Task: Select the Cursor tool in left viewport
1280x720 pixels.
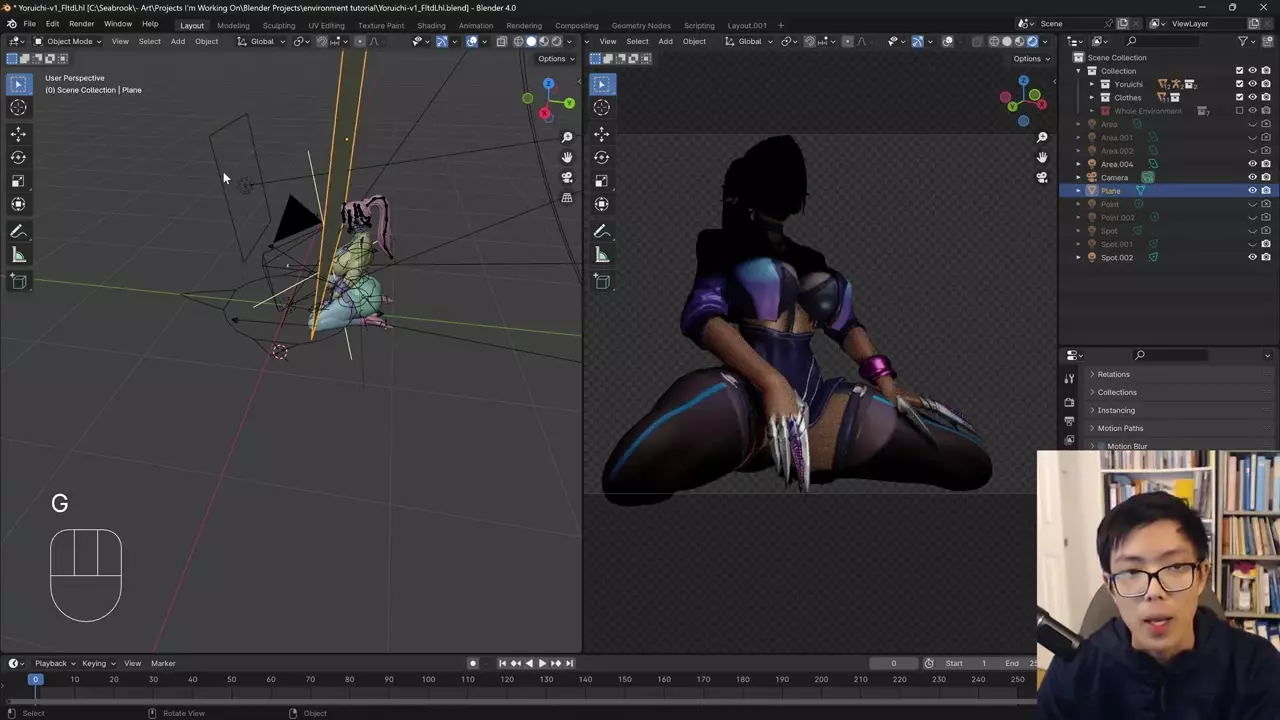Action: 18,108
